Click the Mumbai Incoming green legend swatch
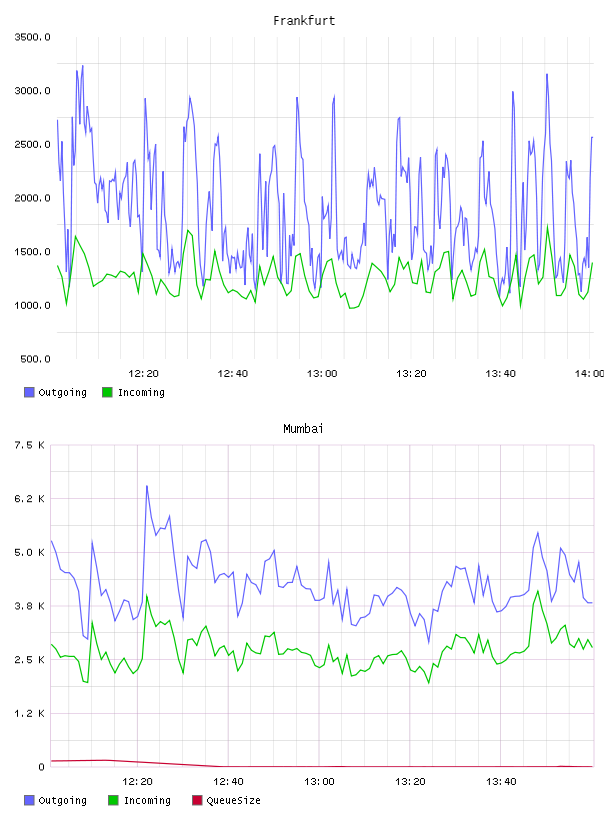 click(x=113, y=800)
